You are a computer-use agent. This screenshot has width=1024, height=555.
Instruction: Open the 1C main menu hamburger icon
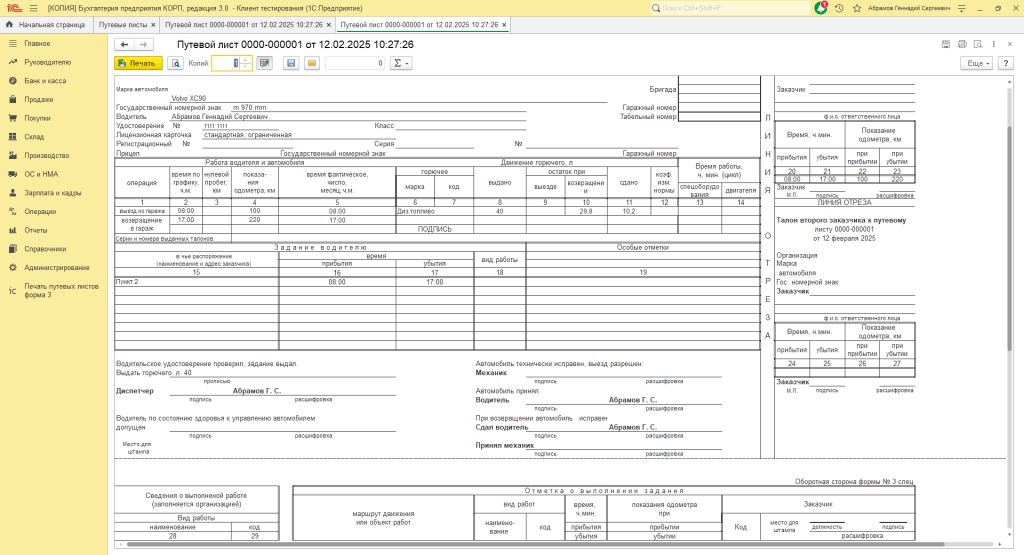[32, 8]
